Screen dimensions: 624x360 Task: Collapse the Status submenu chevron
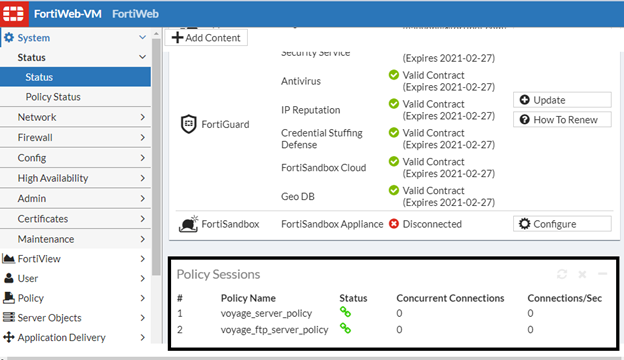coord(142,57)
